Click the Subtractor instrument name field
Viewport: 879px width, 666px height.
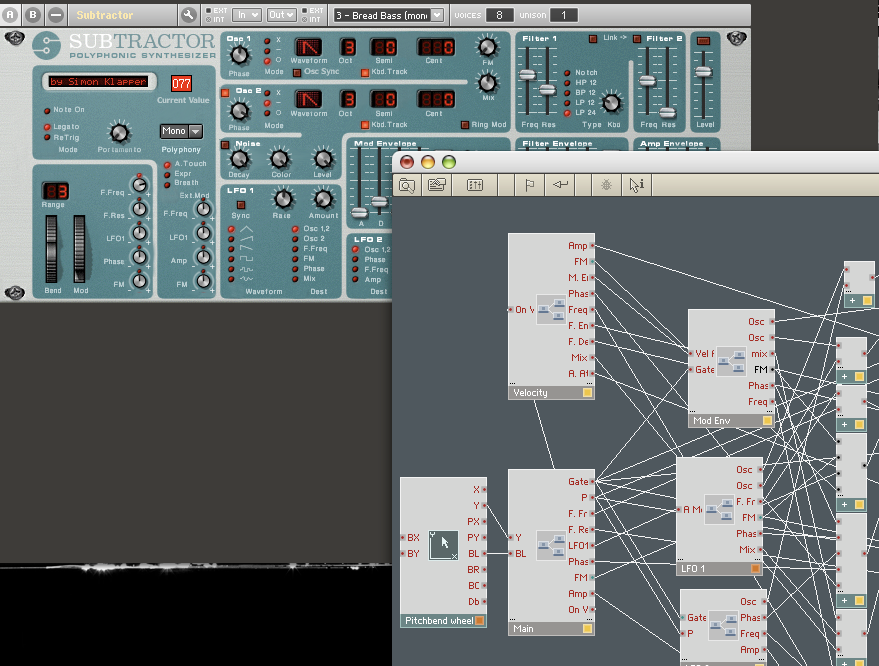123,15
